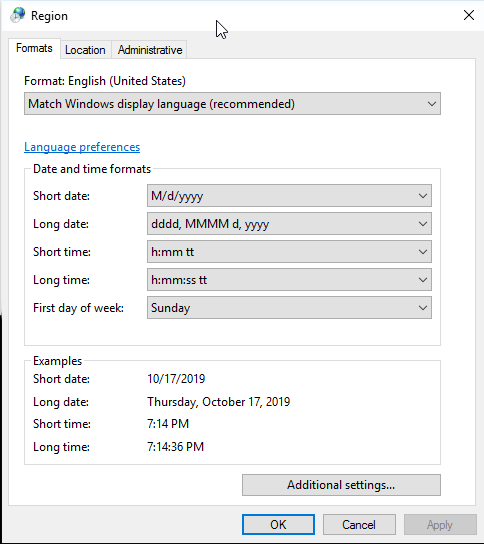The height and width of the screenshot is (544, 484).
Task: Open Language preferences link
Action: pyautogui.click(x=82, y=147)
